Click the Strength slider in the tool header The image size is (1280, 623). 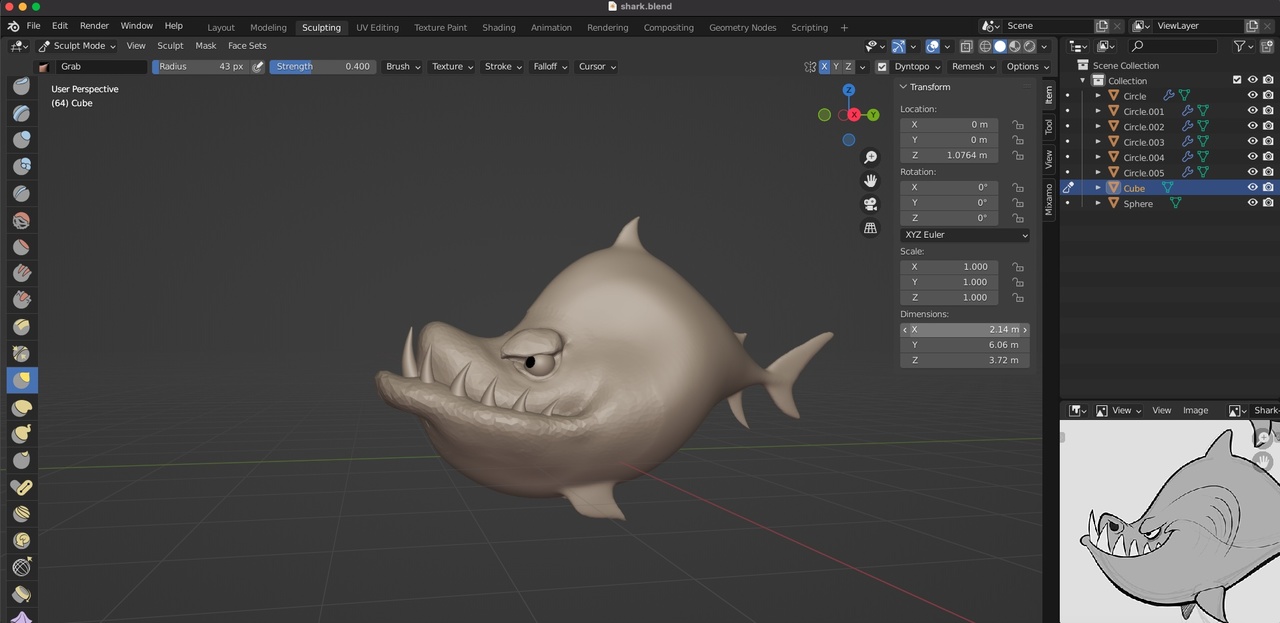click(322, 66)
